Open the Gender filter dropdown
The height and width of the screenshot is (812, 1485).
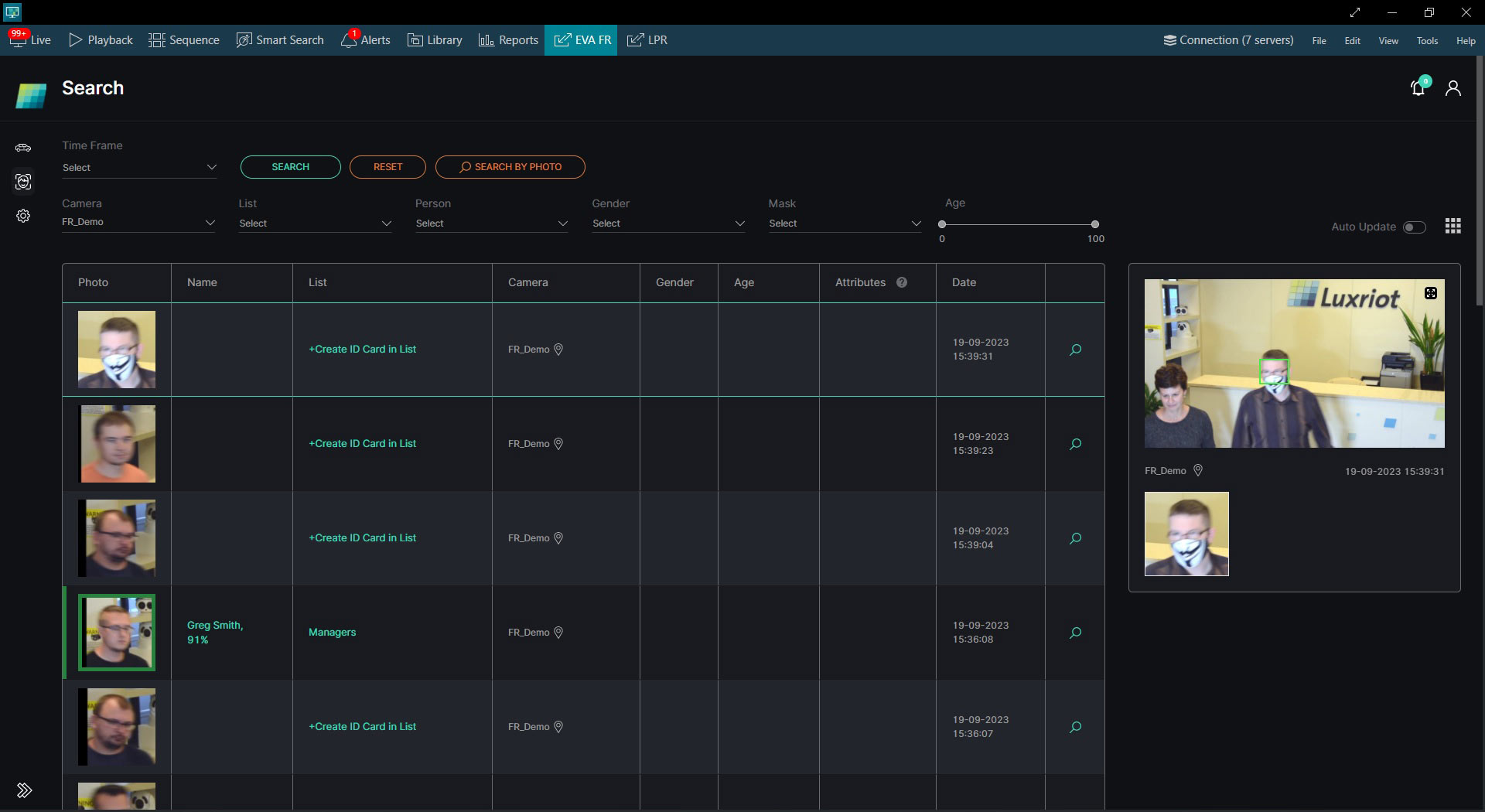tap(668, 223)
